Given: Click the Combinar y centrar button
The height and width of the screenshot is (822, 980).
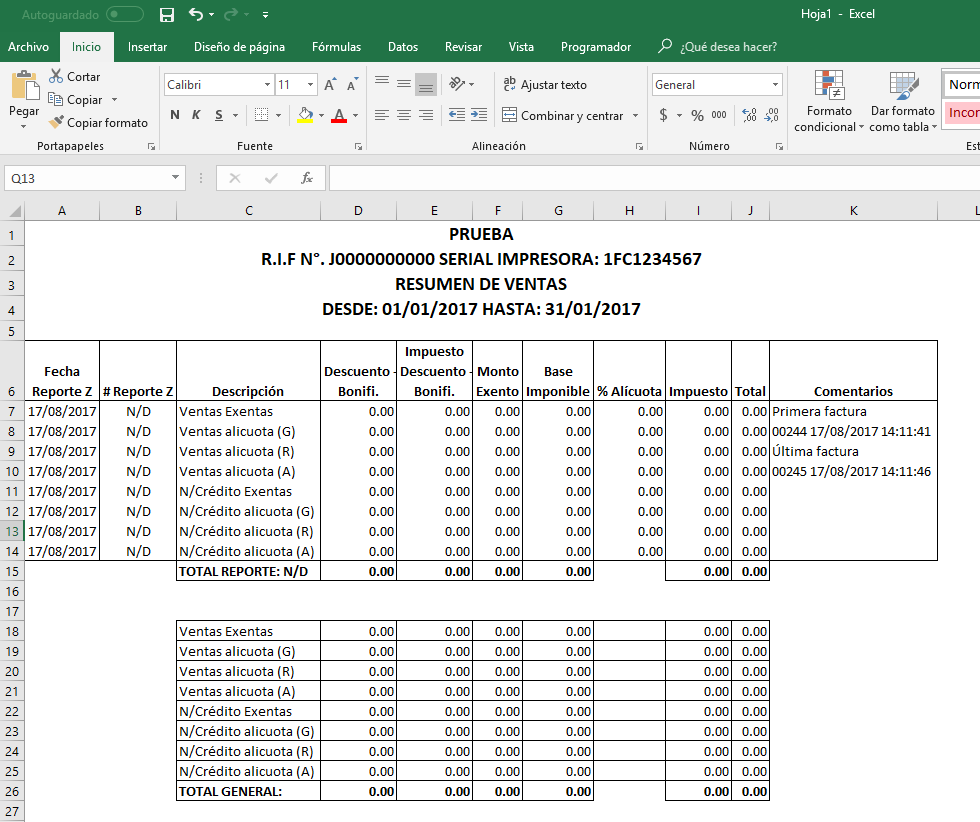Looking at the screenshot, I should (x=563, y=116).
